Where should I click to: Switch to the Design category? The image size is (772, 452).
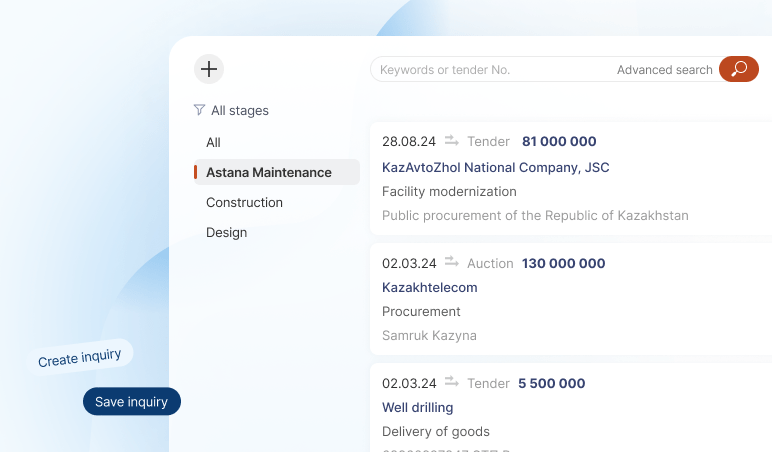(226, 233)
